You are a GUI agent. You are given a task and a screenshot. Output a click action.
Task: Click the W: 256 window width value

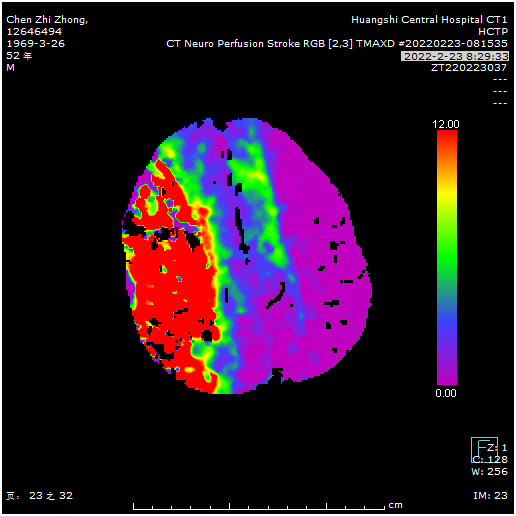(x=489, y=472)
